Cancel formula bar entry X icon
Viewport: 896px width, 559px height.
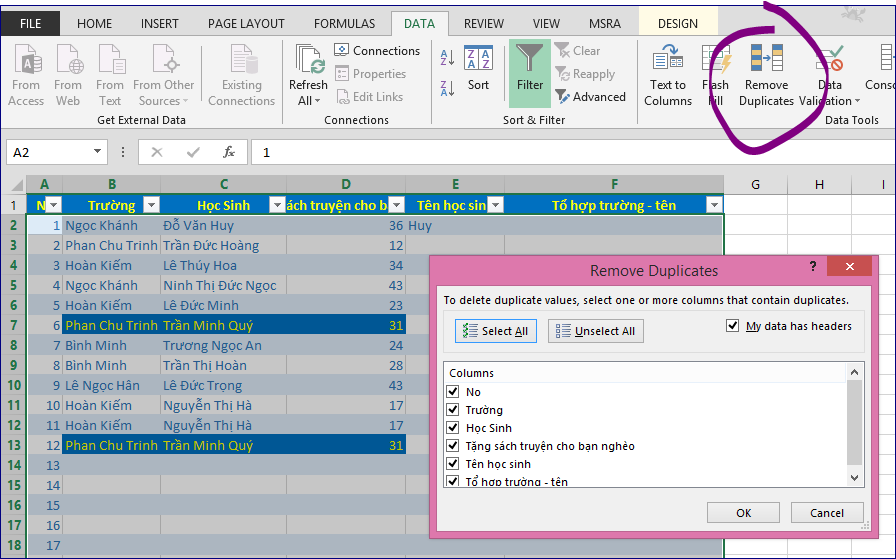tap(157, 152)
